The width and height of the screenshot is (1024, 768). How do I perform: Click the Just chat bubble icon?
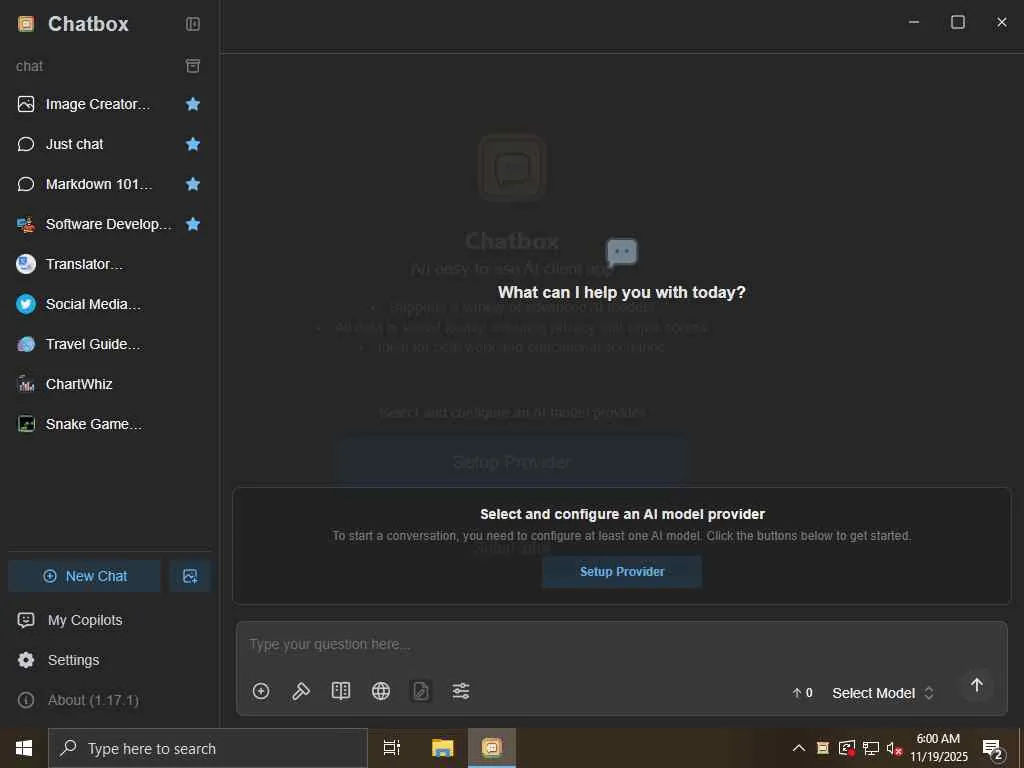click(25, 144)
